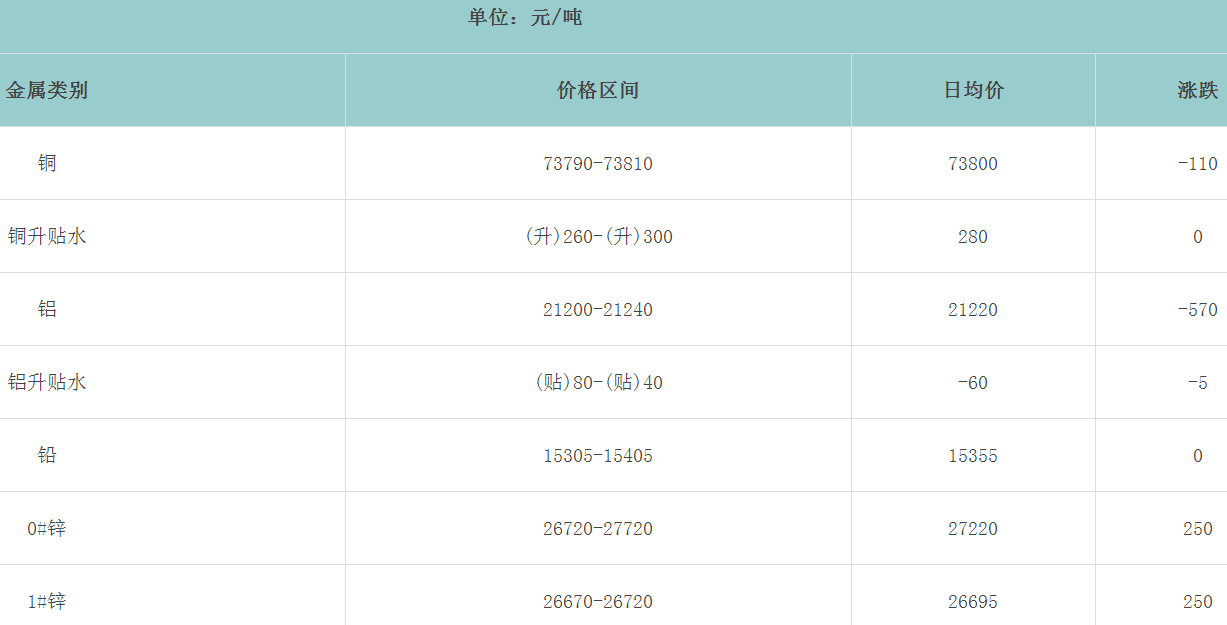Click the 价格区间 column header
The image size is (1227, 625).
598,91
